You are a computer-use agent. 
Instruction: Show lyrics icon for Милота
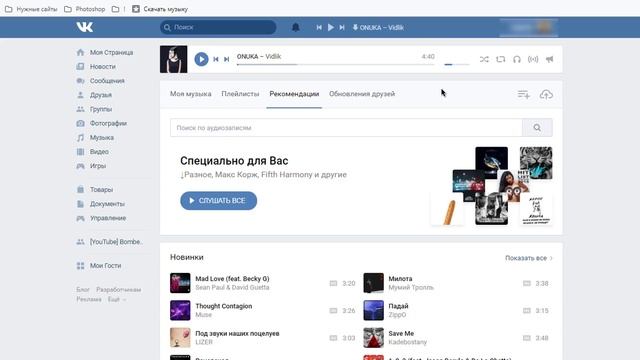(527, 283)
